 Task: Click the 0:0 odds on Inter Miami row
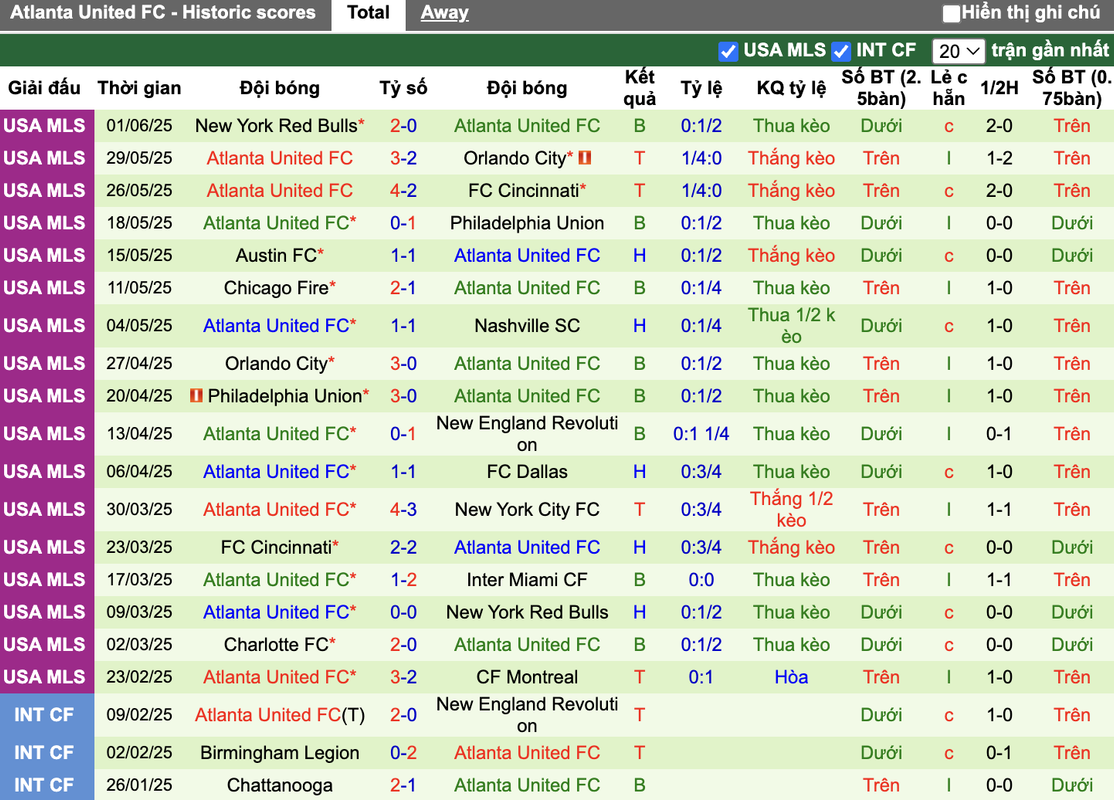(x=701, y=580)
